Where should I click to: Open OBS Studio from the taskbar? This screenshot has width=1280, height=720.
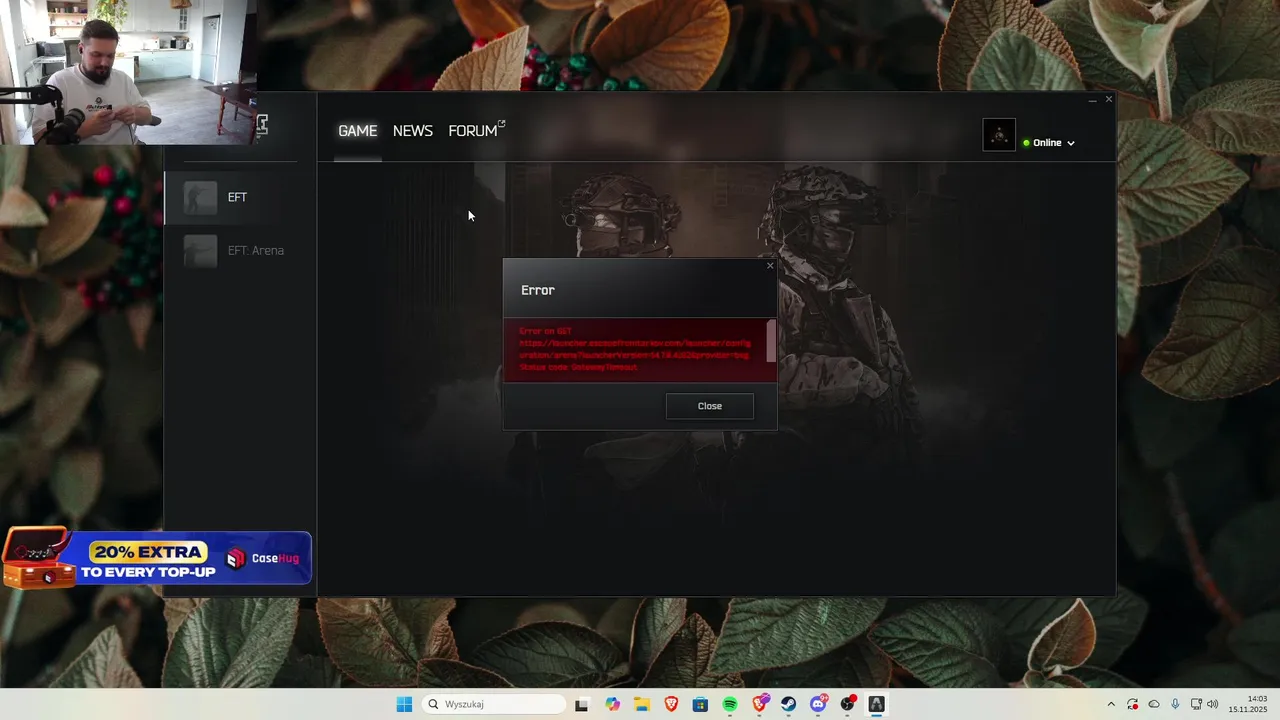[x=848, y=704]
